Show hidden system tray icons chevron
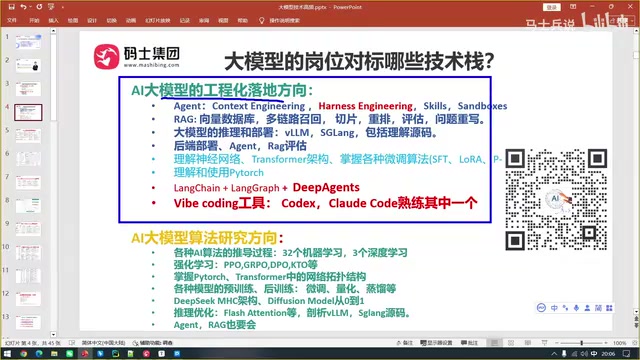This screenshot has height=360, width=640. [554, 354]
